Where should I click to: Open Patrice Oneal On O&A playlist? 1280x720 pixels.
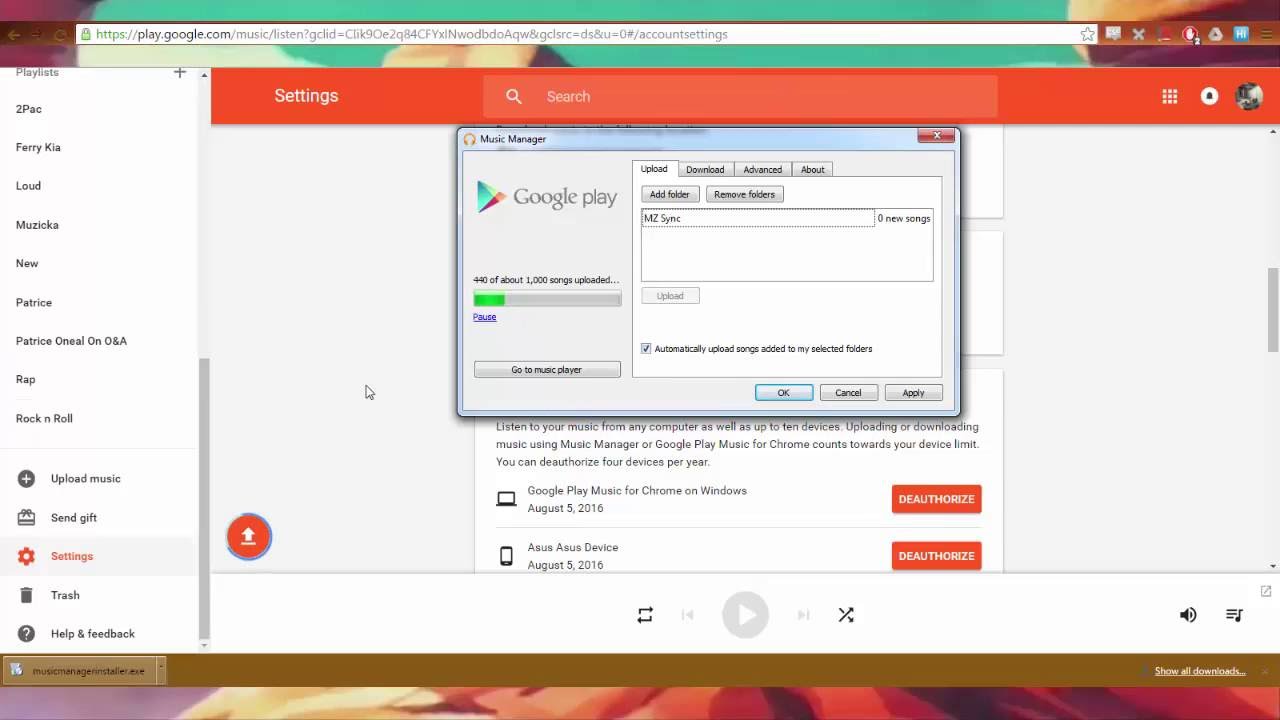(71, 341)
